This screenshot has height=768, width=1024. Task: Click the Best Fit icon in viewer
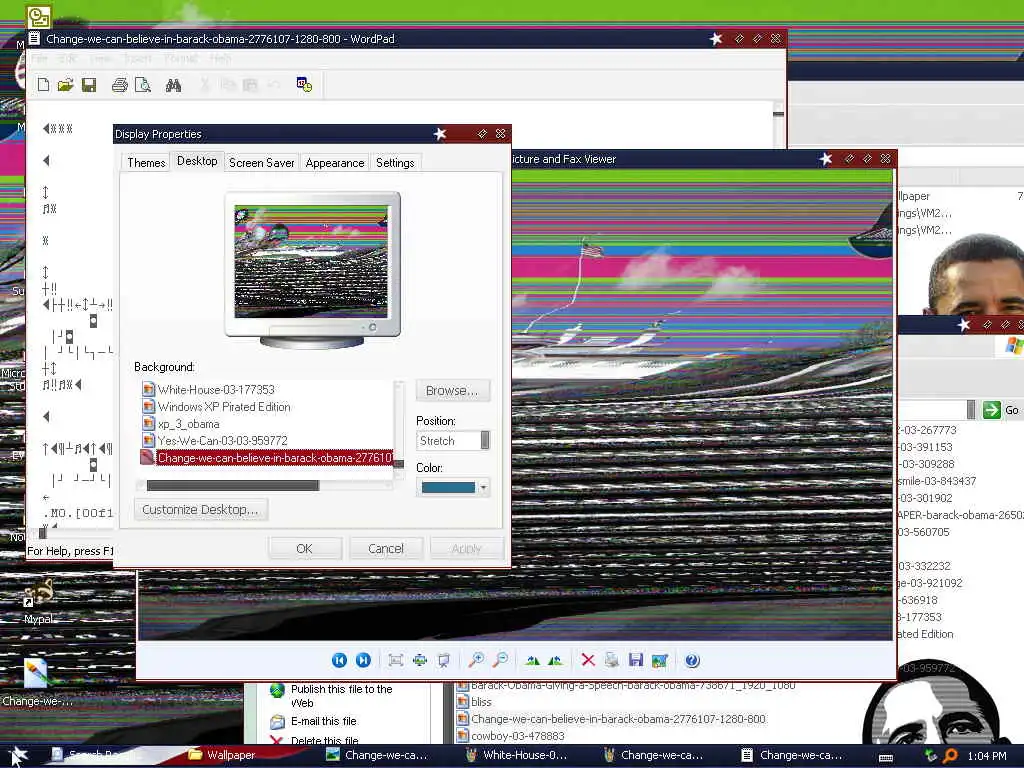pos(395,660)
